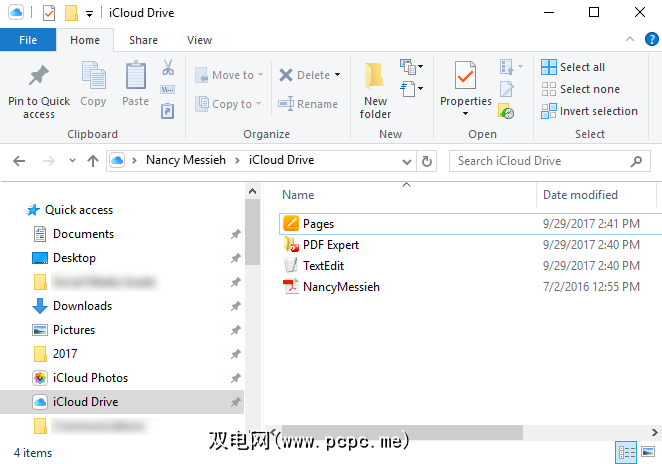Screen dimensions: 662x464
Task: Unpin iCloud Photos from Quick access
Action: click(236, 378)
